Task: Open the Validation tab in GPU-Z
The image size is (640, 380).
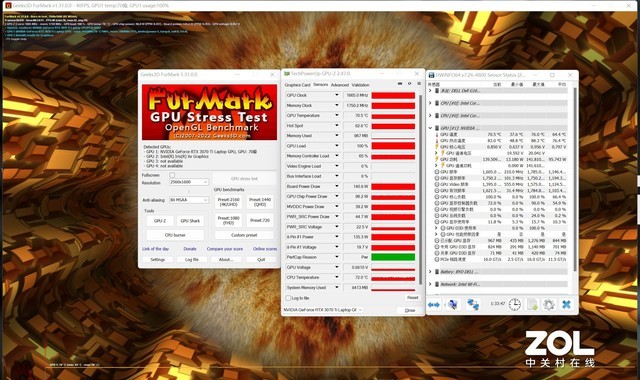Action: click(x=360, y=85)
